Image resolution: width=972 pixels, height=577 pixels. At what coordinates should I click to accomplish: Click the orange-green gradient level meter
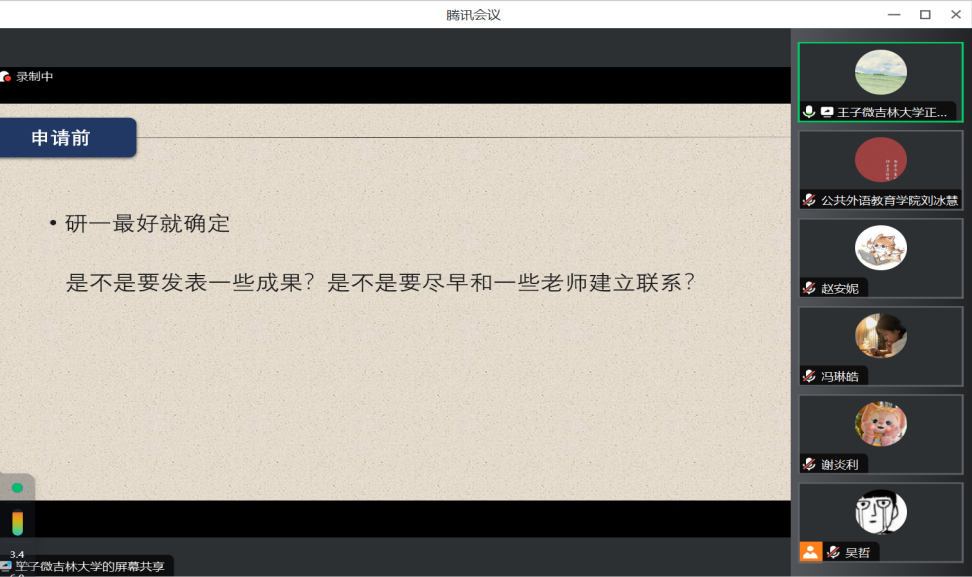17,523
